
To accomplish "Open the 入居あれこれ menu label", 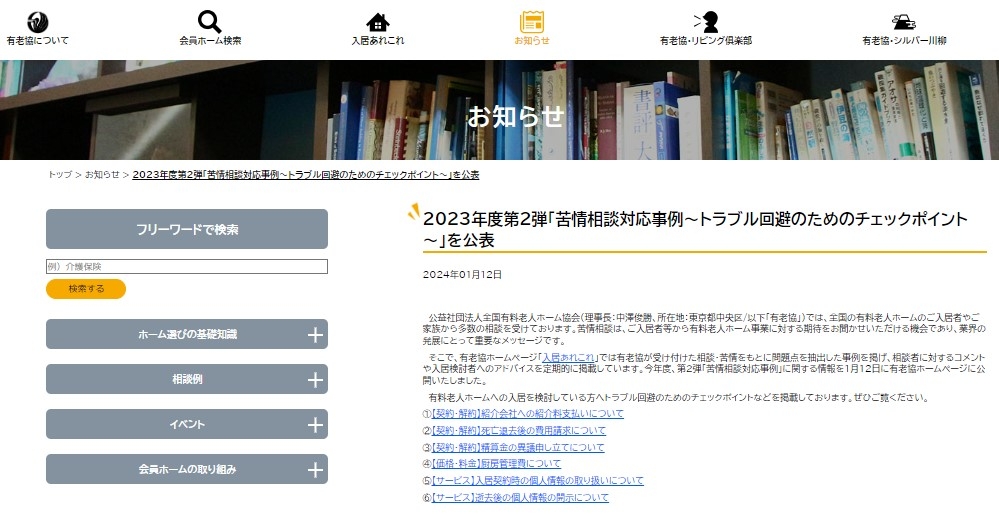I will pyautogui.click(x=378, y=41).
